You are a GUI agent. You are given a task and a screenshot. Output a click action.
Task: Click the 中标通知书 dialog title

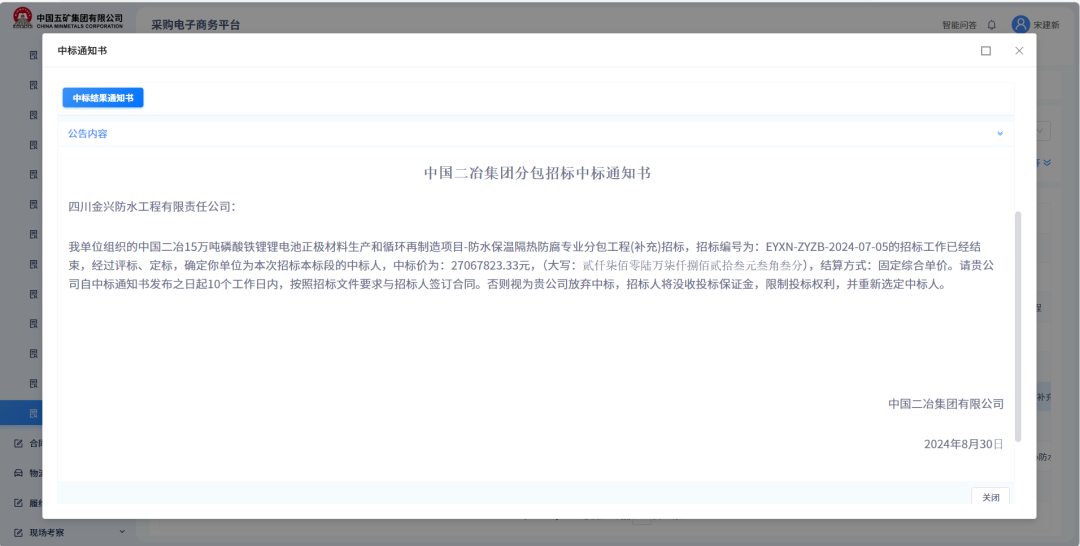point(82,51)
